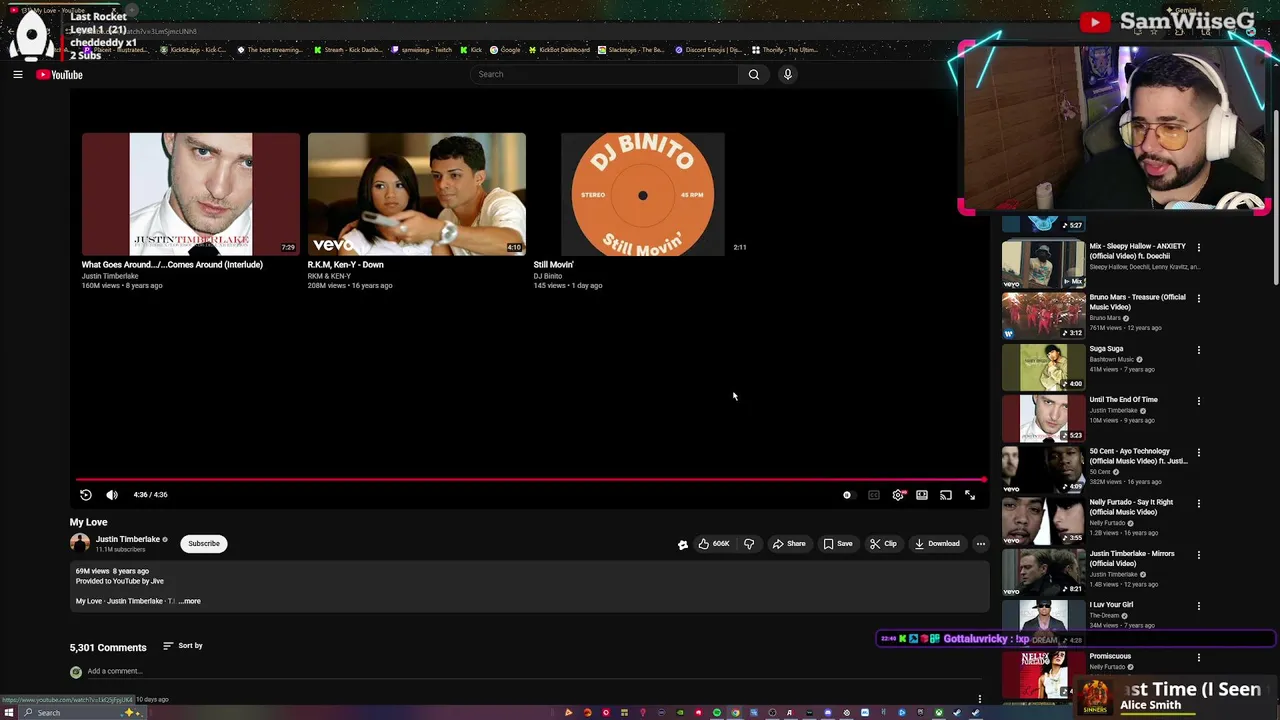Image resolution: width=1280 pixels, height=720 pixels.
Task: Click the Windows taskbar Search box
Action: pyautogui.click(x=80, y=713)
